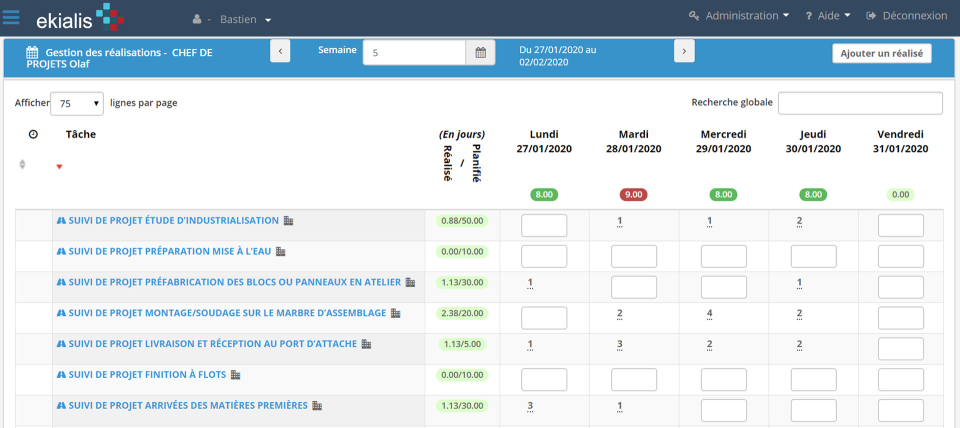The image size is (960, 428).
Task: Open SUIVI DE PROJET PRÉPARATION MISE À L'EAU
Action: [170, 251]
